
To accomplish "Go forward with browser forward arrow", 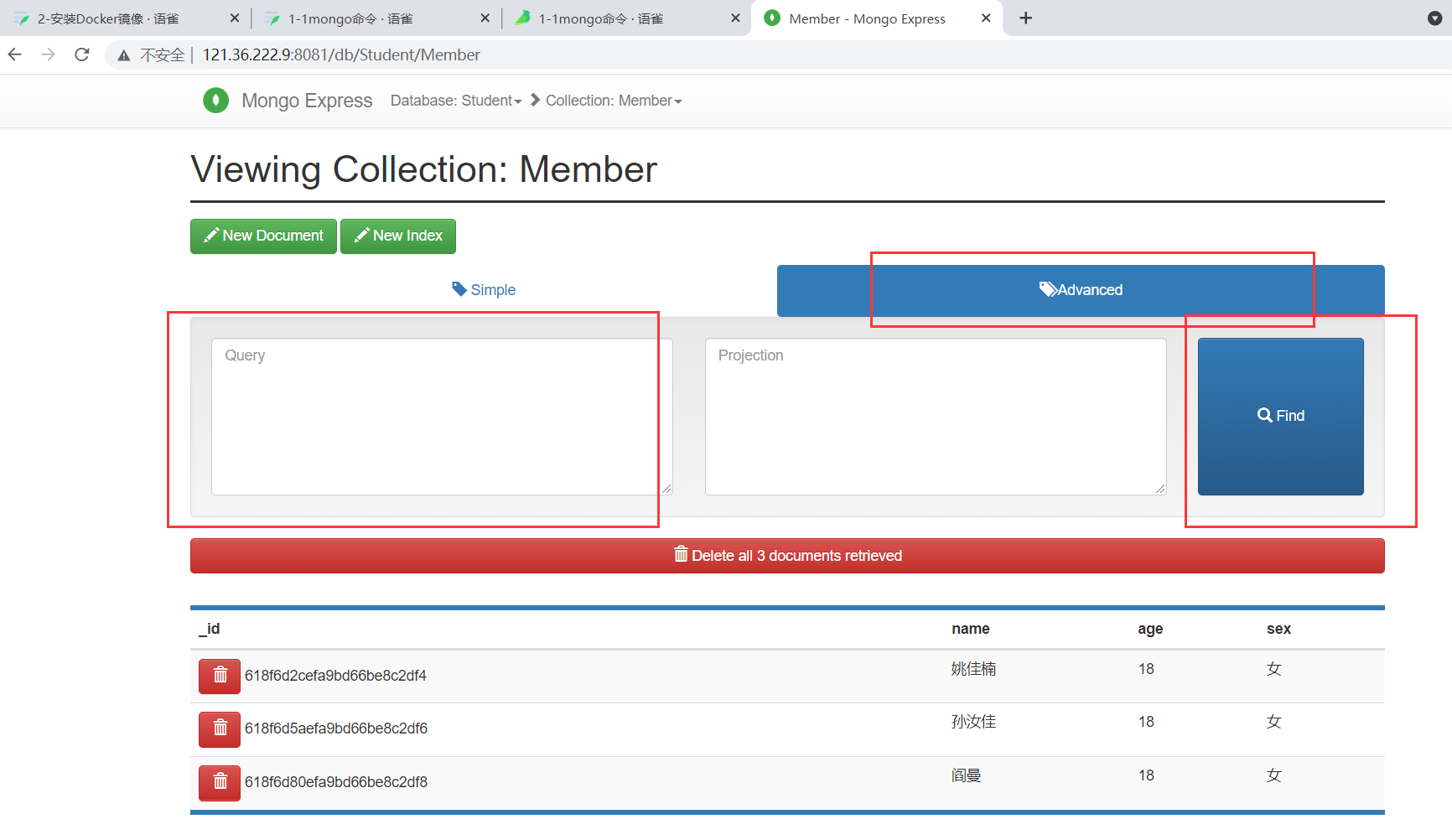I will pyautogui.click(x=49, y=54).
